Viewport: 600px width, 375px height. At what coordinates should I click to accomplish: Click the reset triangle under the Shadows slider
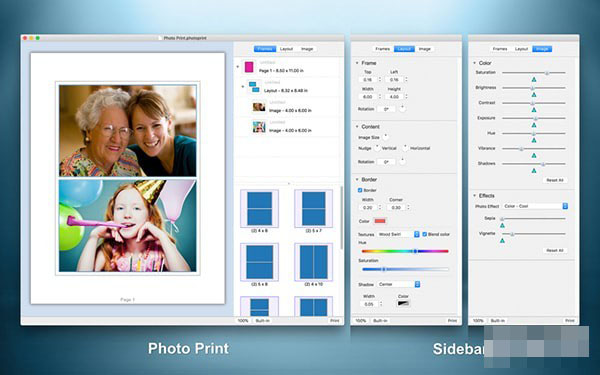tap(534, 171)
